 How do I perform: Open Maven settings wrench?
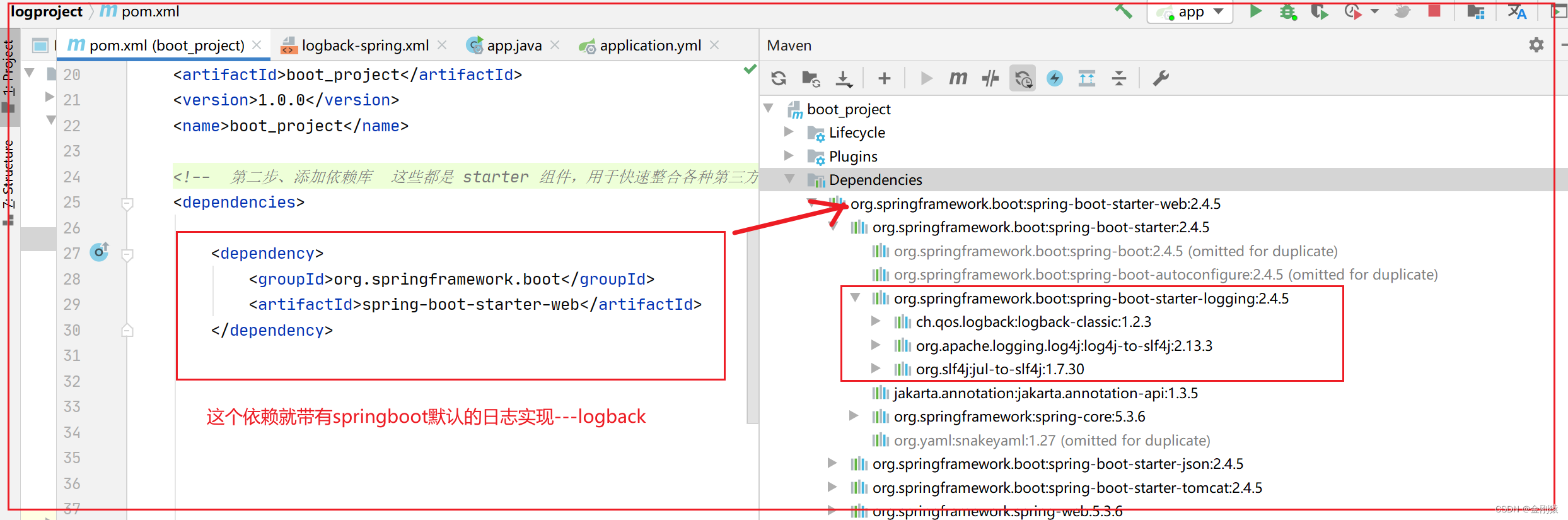coord(1160,78)
